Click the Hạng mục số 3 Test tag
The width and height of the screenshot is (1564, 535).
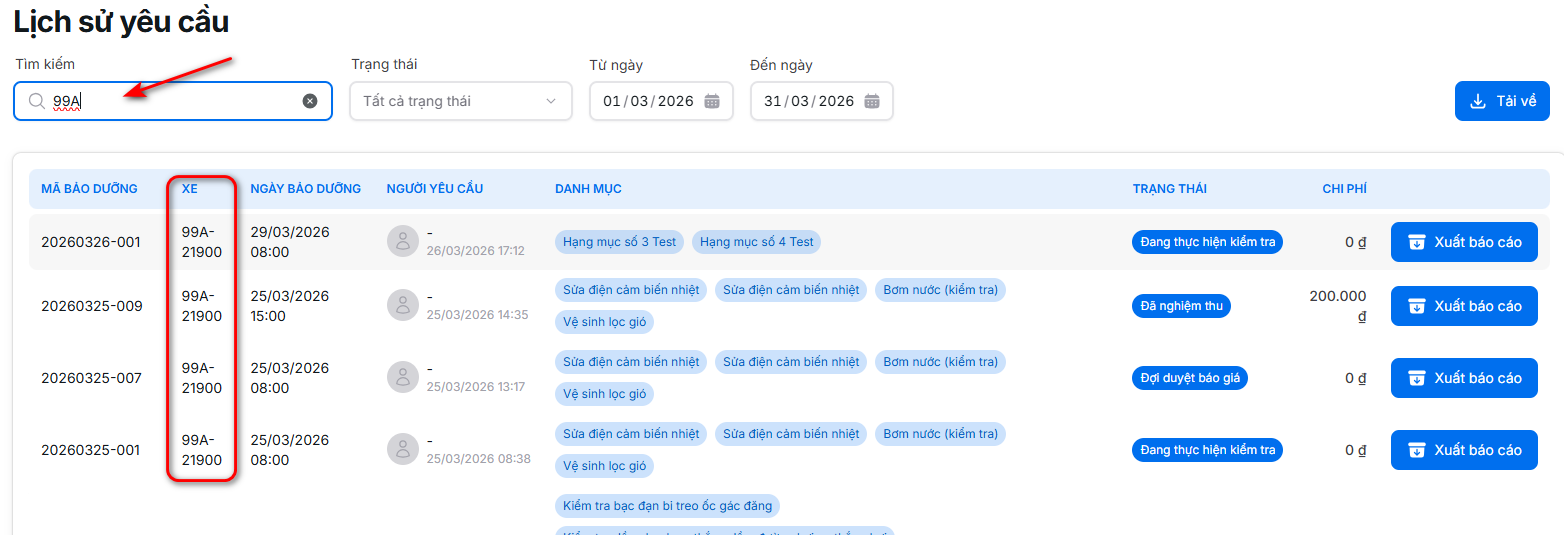coord(619,242)
